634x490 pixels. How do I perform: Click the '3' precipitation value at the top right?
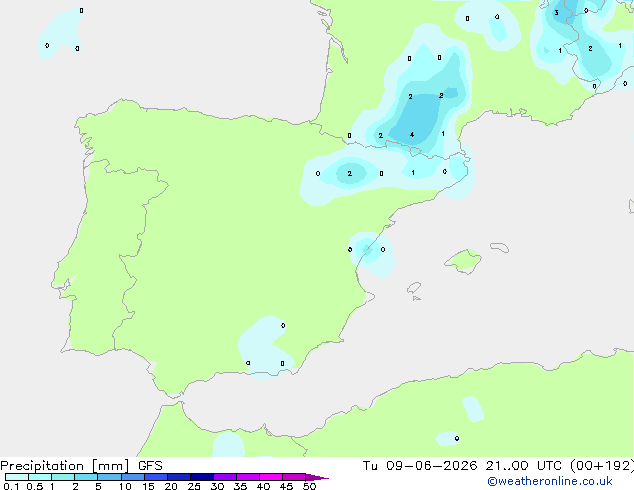click(556, 13)
